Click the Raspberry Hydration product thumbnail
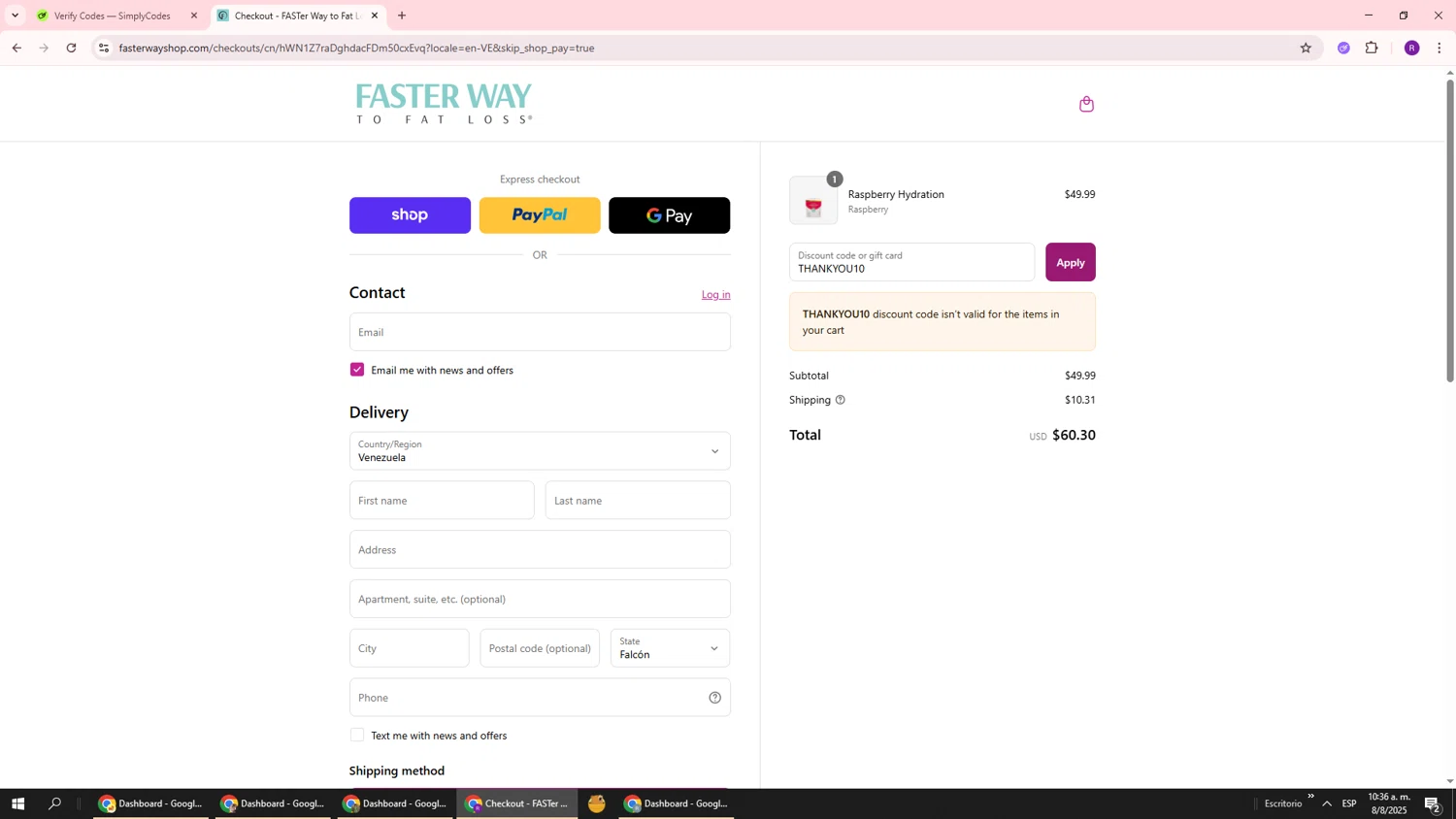This screenshot has height=819, width=1456. coord(813,201)
